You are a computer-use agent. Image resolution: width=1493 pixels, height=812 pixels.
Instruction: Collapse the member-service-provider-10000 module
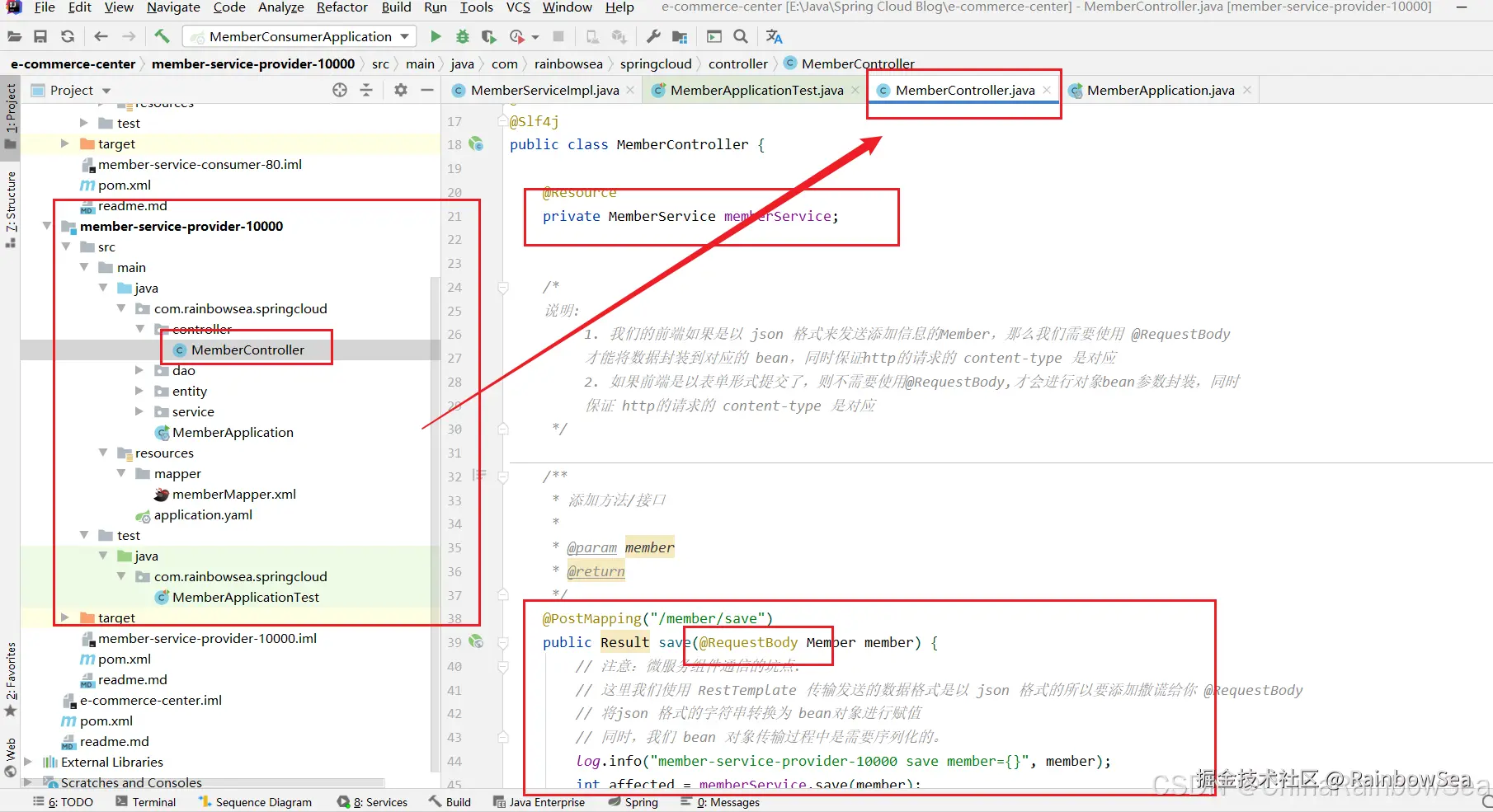click(47, 226)
